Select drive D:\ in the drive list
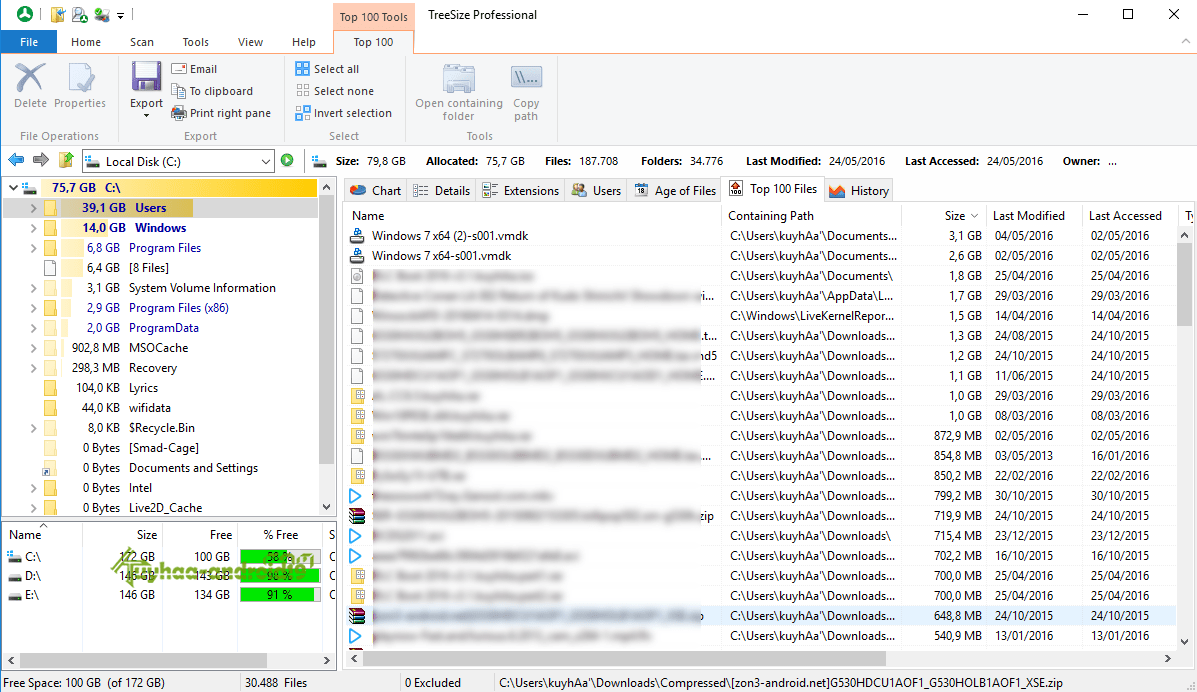 tap(33, 576)
